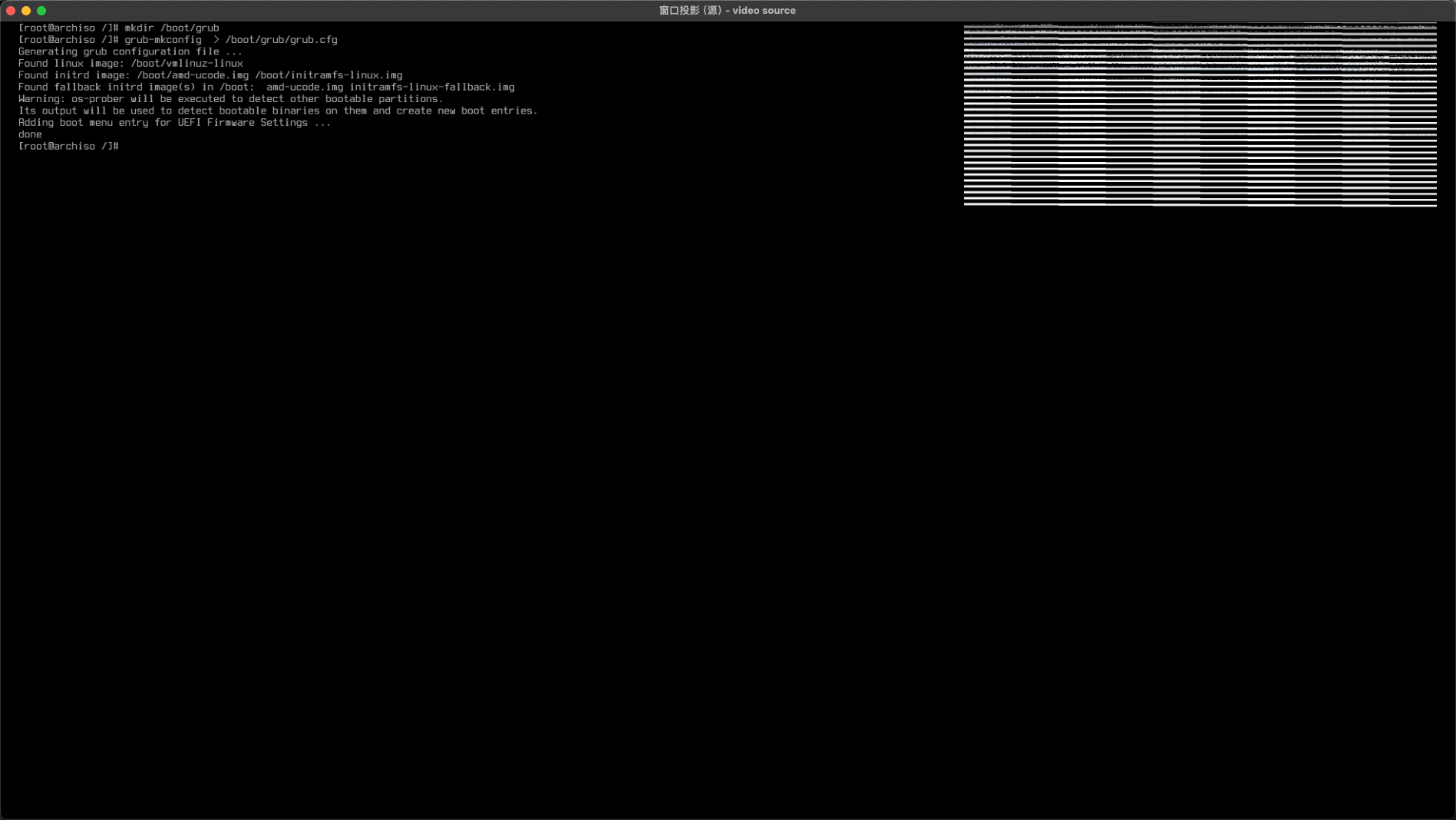
Task: Click the 'grub-mkconfig > /boot/grub/grub.cfg' command line
Action: [x=178, y=40]
